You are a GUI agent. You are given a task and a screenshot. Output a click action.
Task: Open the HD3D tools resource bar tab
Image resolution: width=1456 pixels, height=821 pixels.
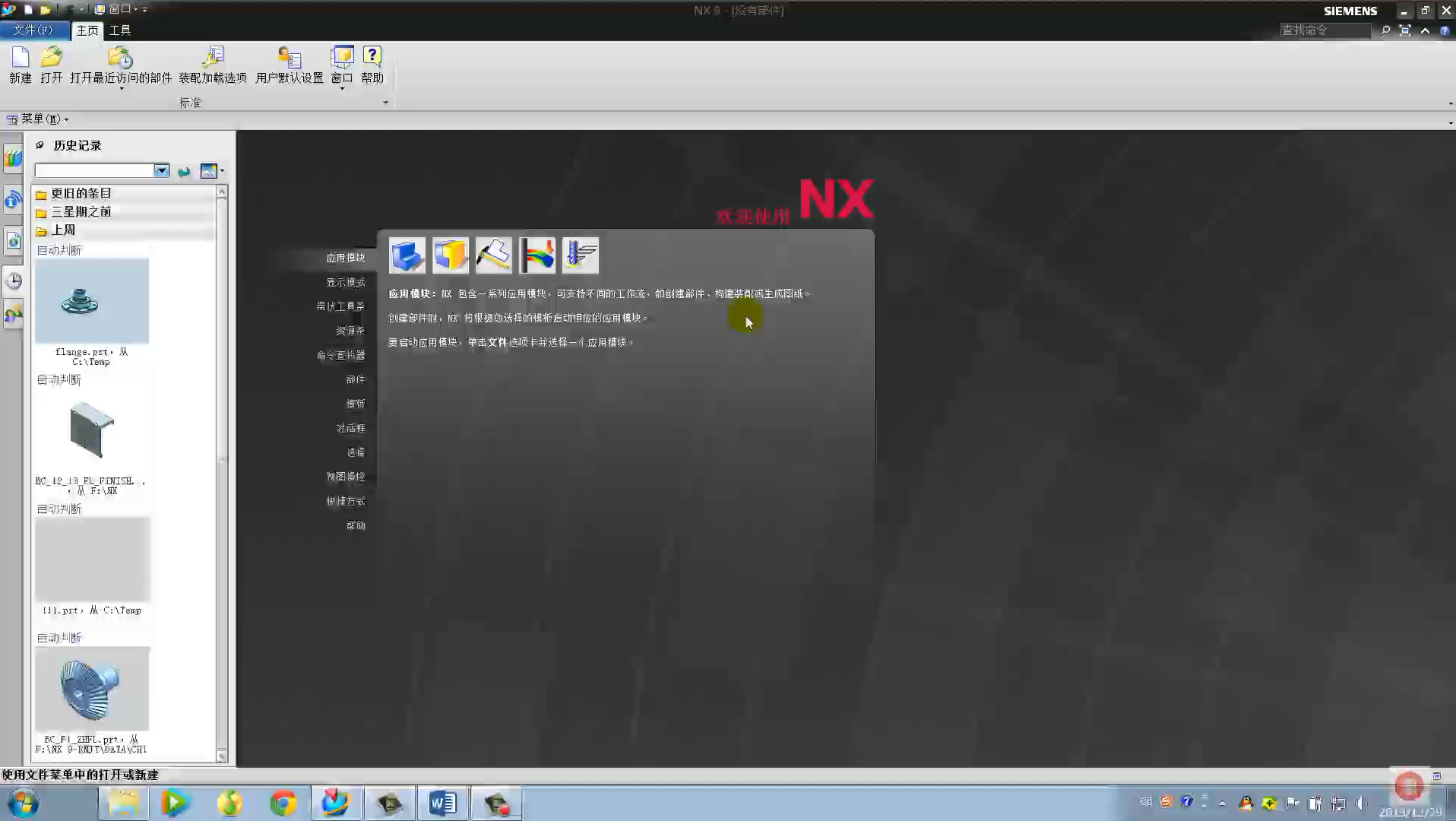point(13,201)
